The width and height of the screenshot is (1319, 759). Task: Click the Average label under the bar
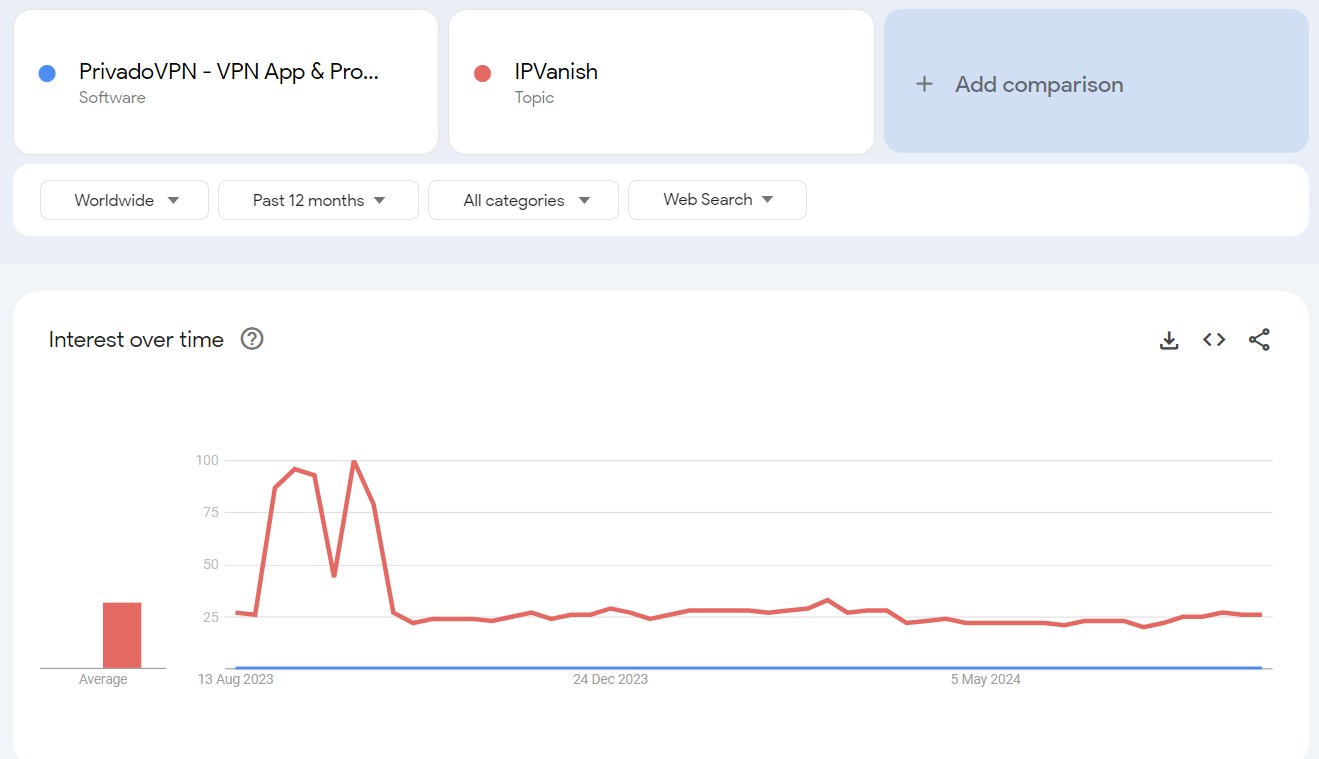(103, 679)
